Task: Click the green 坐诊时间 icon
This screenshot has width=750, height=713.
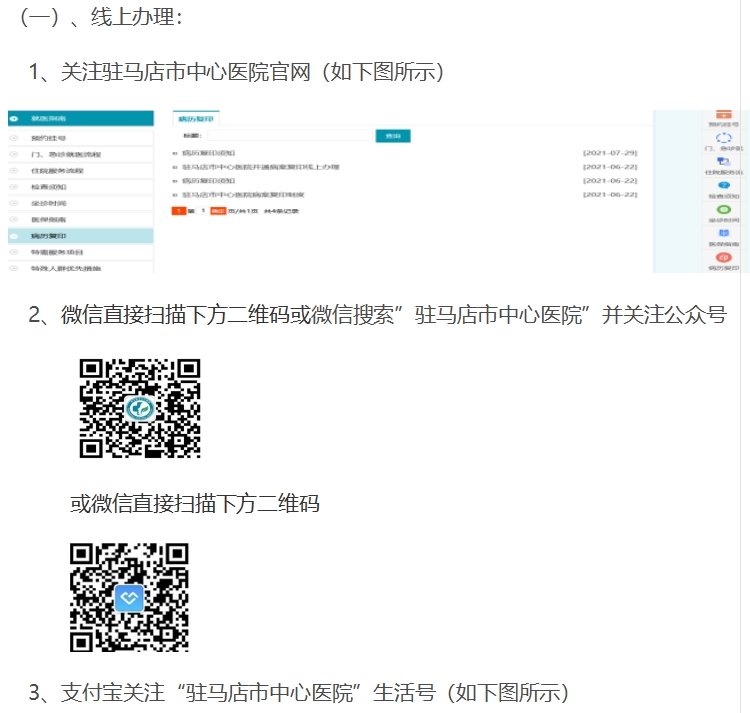Action: [724, 209]
